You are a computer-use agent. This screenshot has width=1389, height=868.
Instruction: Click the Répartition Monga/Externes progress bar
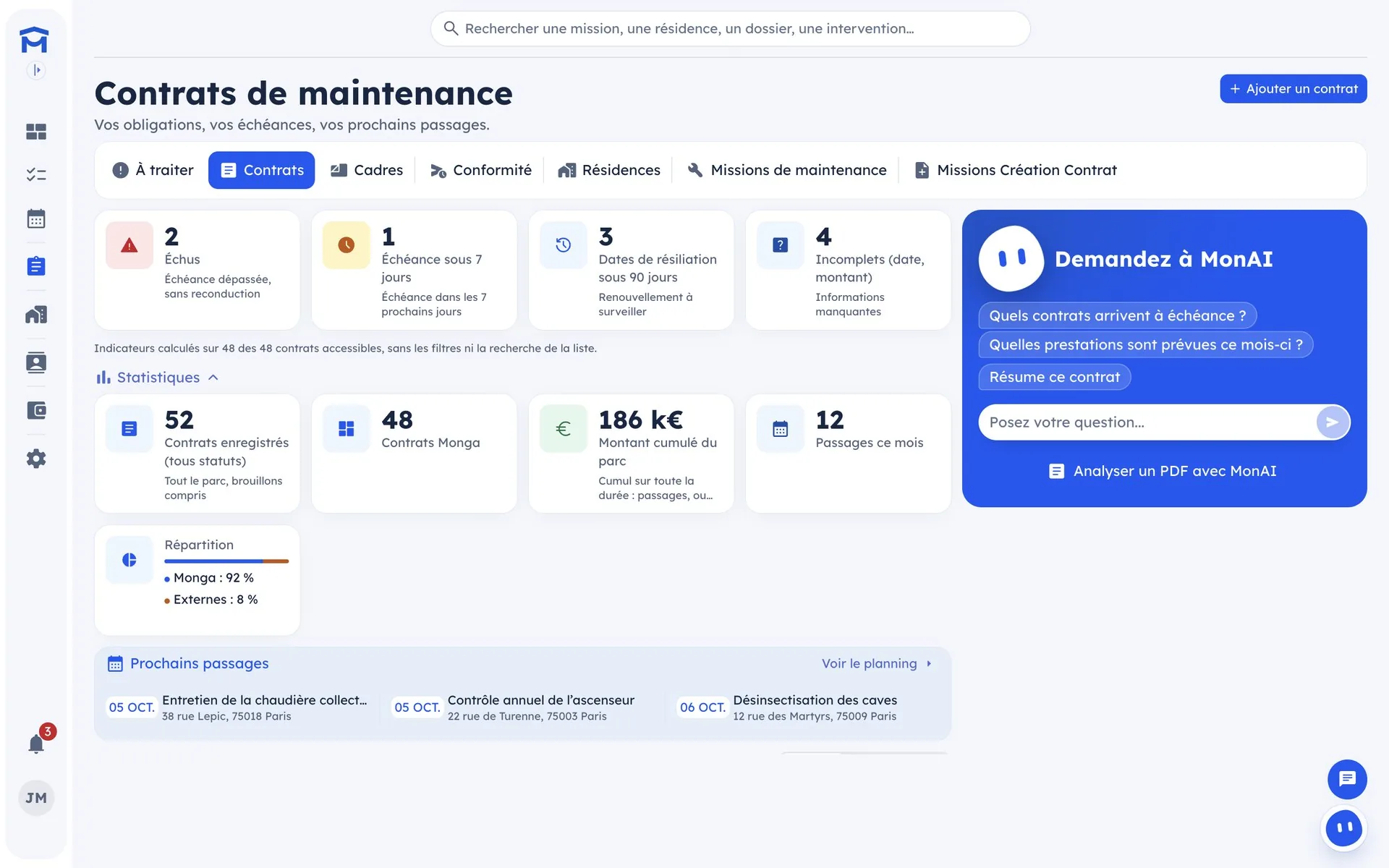point(226,561)
